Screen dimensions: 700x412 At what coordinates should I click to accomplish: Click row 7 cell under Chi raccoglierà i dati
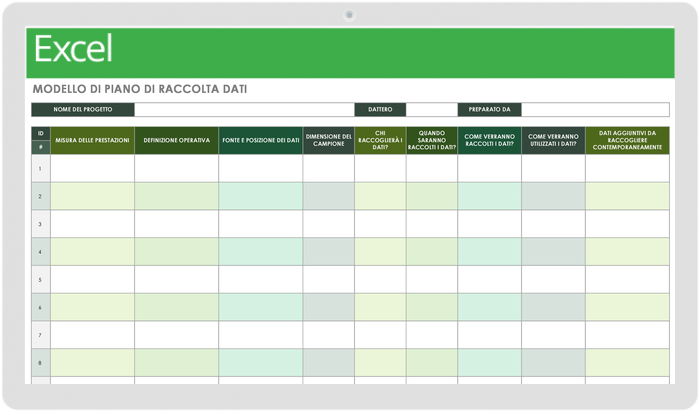[x=380, y=335]
